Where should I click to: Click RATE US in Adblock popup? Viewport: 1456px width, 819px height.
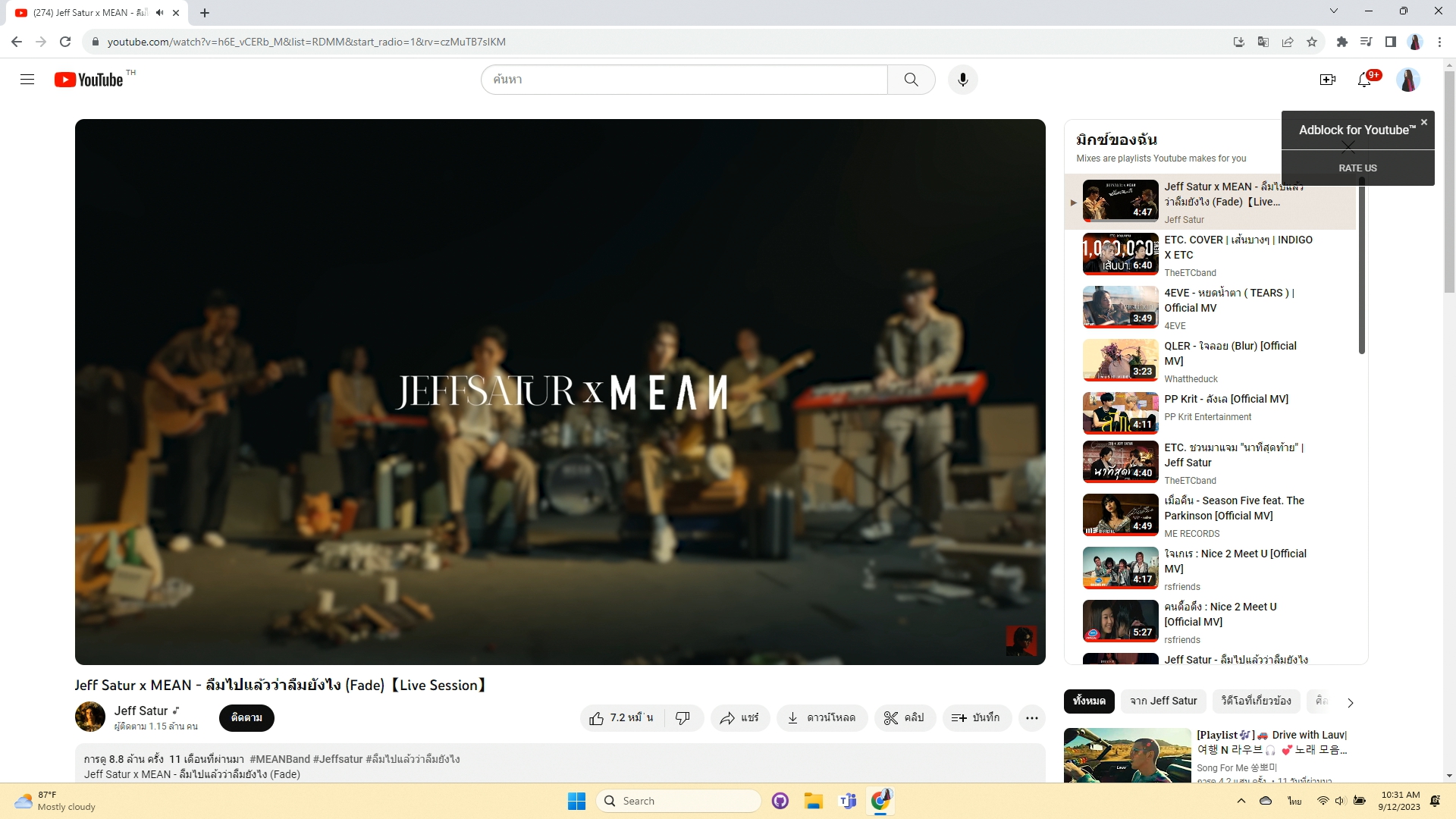1357,168
